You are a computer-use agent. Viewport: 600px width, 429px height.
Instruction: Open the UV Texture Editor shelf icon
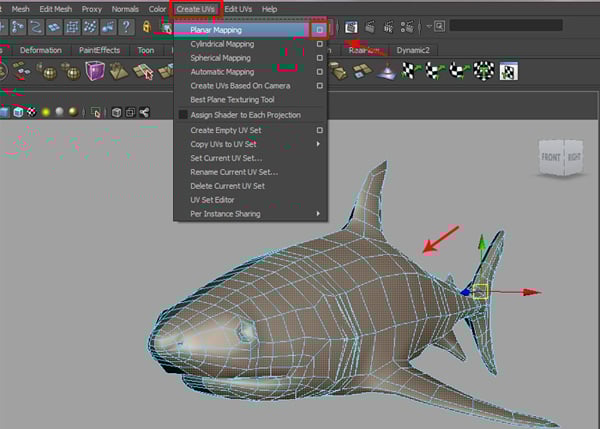click(x=509, y=71)
